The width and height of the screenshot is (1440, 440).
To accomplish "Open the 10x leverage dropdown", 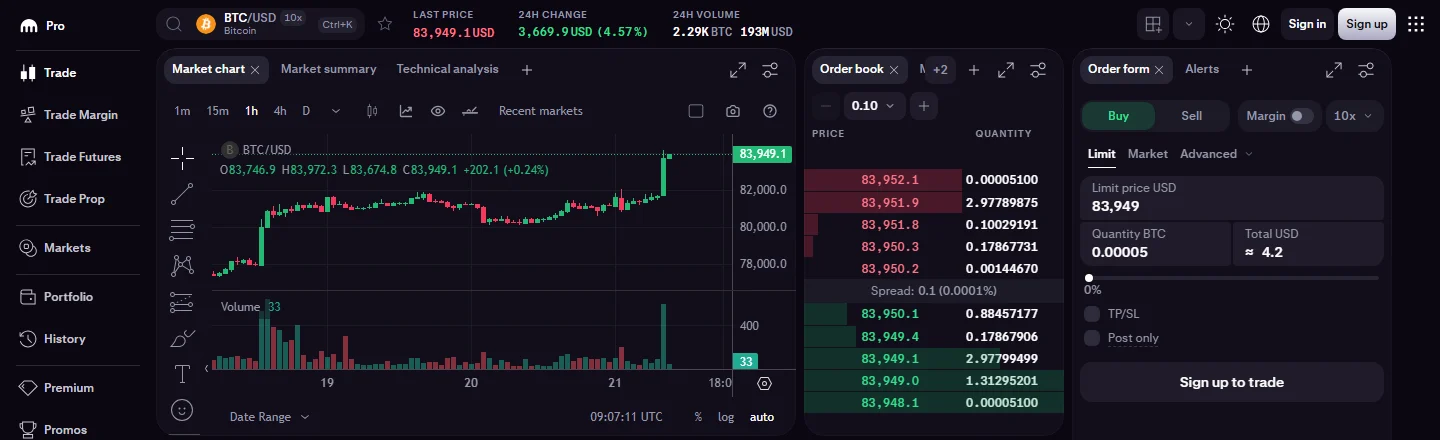I will (1355, 116).
